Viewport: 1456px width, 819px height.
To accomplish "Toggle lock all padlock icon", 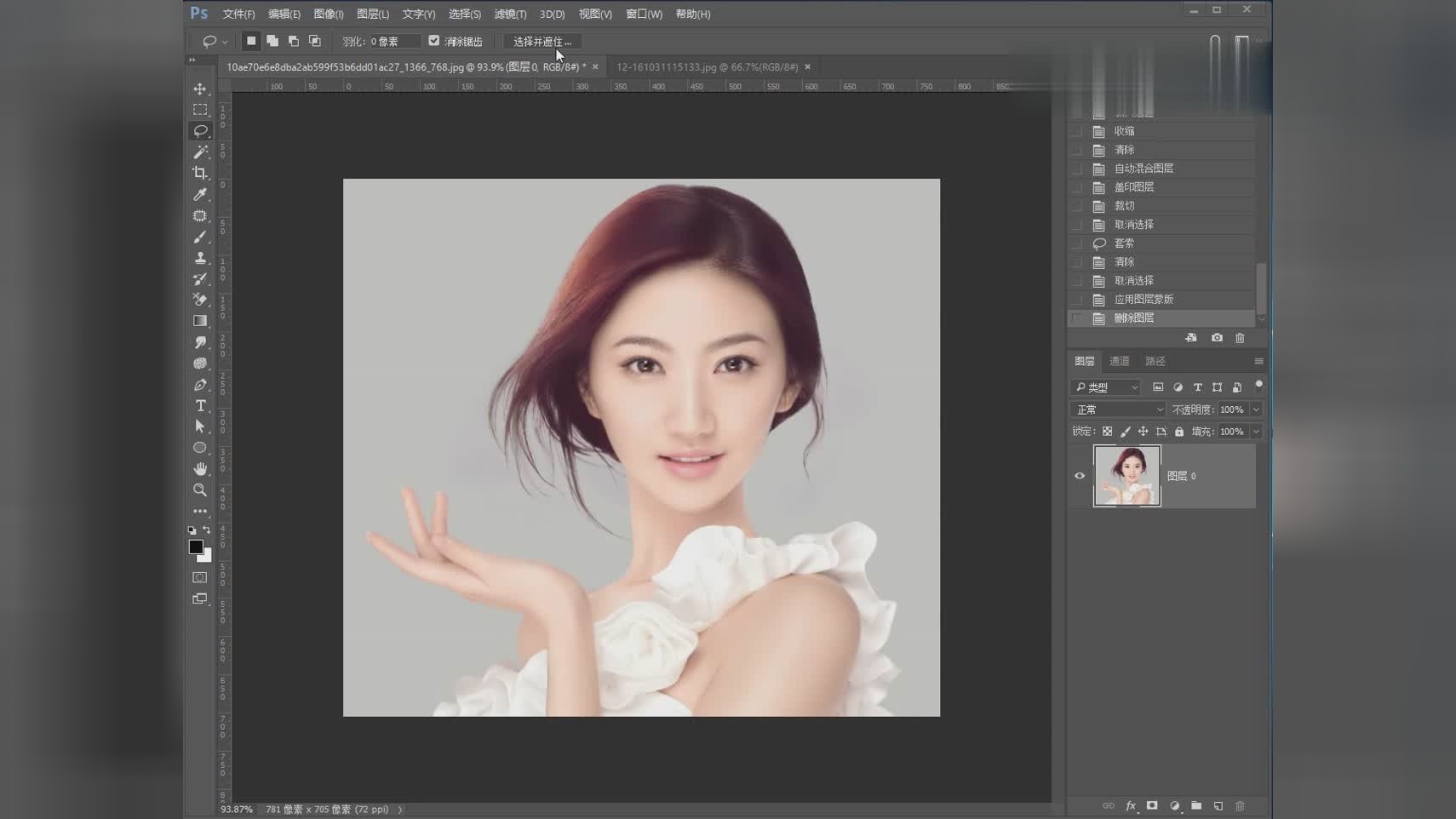I will click(x=1179, y=432).
